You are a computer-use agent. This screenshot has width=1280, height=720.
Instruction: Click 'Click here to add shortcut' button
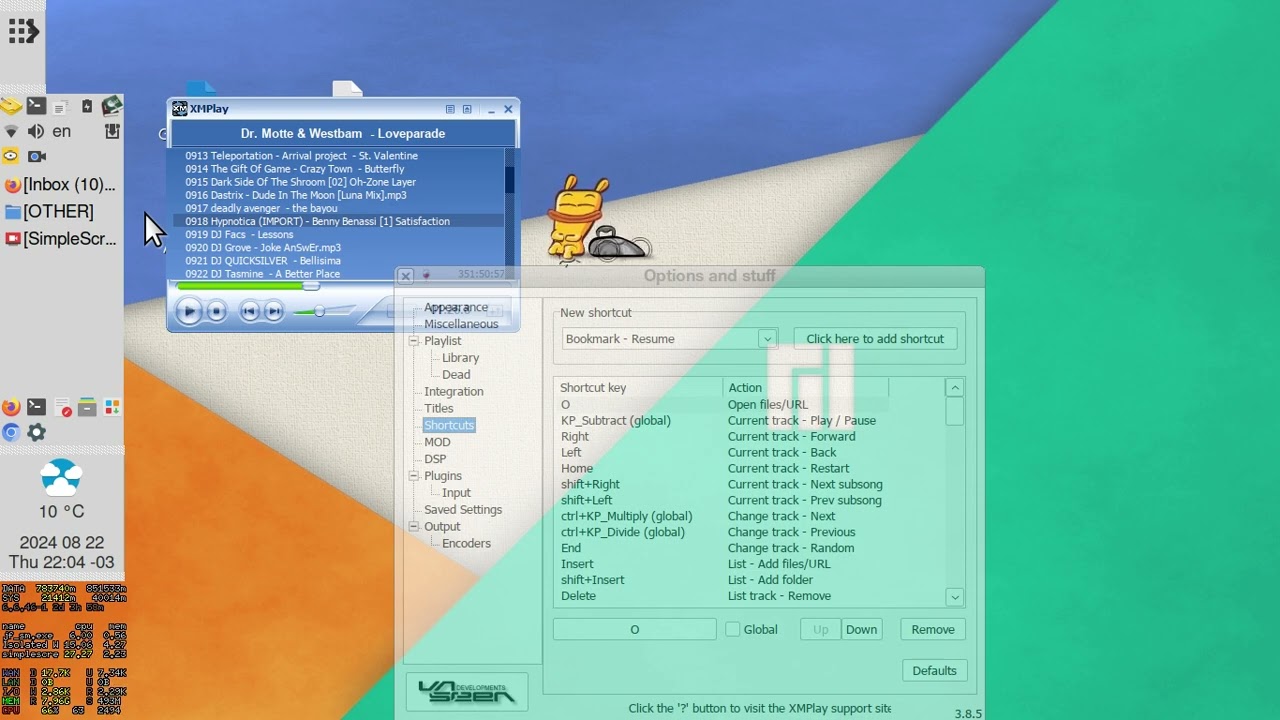875,339
